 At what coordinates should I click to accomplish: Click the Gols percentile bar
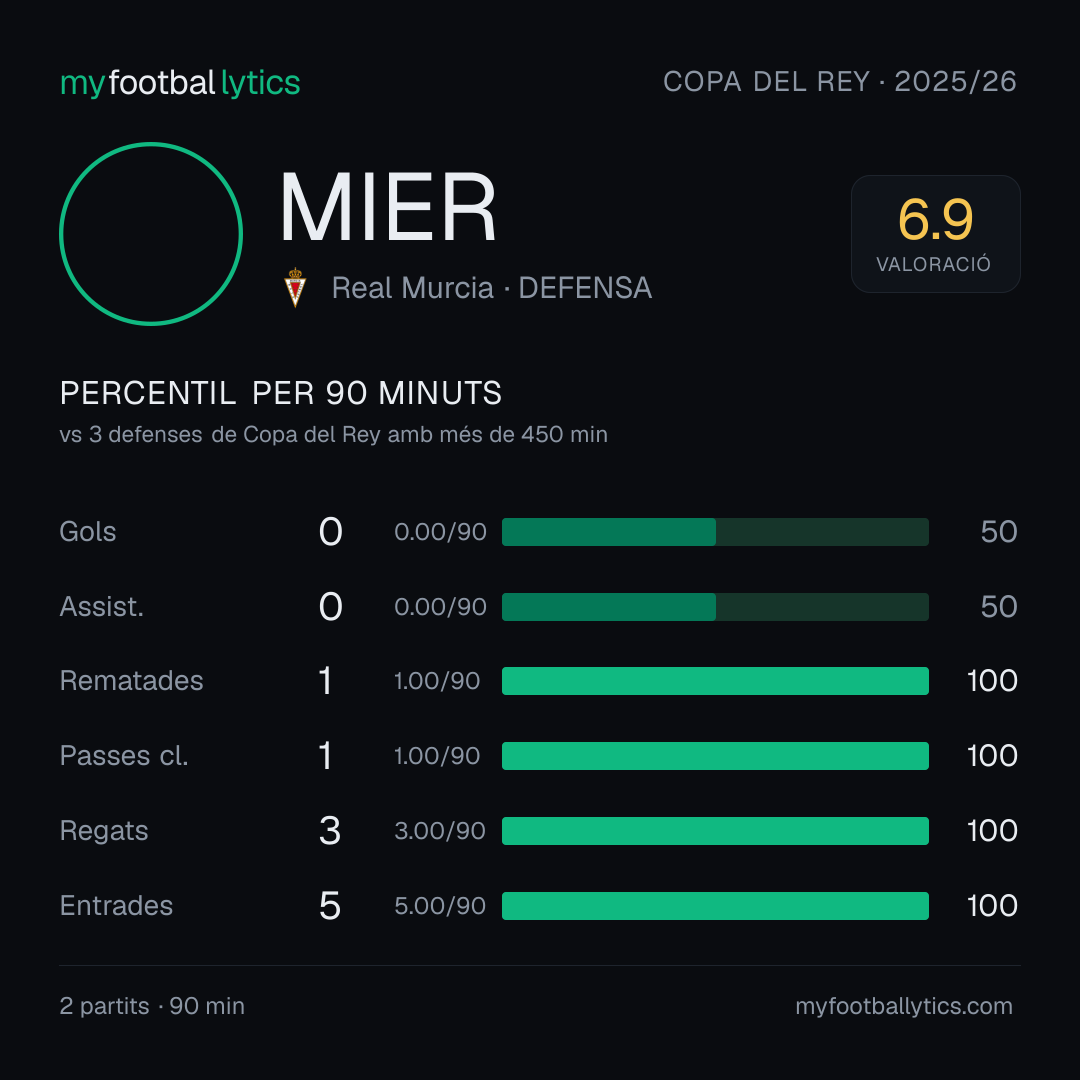(x=715, y=532)
